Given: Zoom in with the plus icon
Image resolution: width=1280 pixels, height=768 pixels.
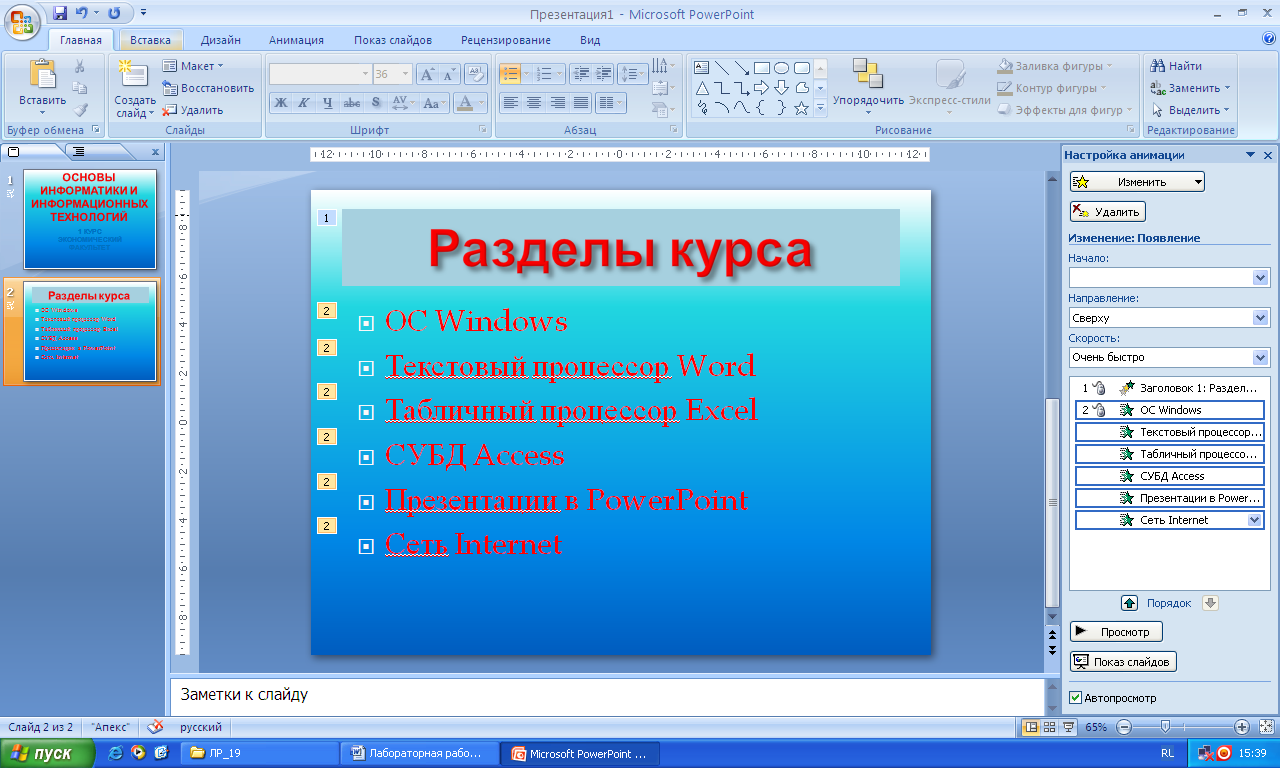Looking at the screenshot, I should coord(1242,727).
